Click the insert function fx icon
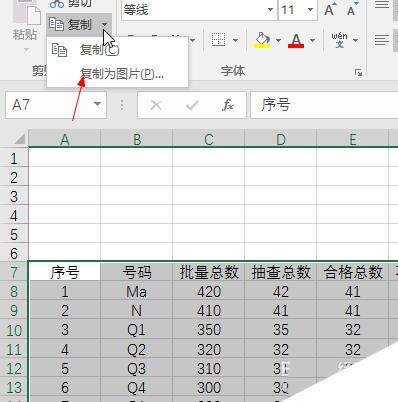Image resolution: width=398 pixels, height=402 pixels. pos(228,105)
